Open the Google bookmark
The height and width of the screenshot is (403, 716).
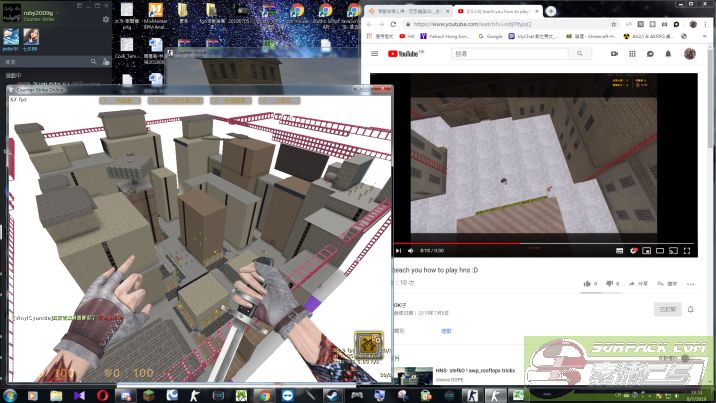tap(490, 36)
